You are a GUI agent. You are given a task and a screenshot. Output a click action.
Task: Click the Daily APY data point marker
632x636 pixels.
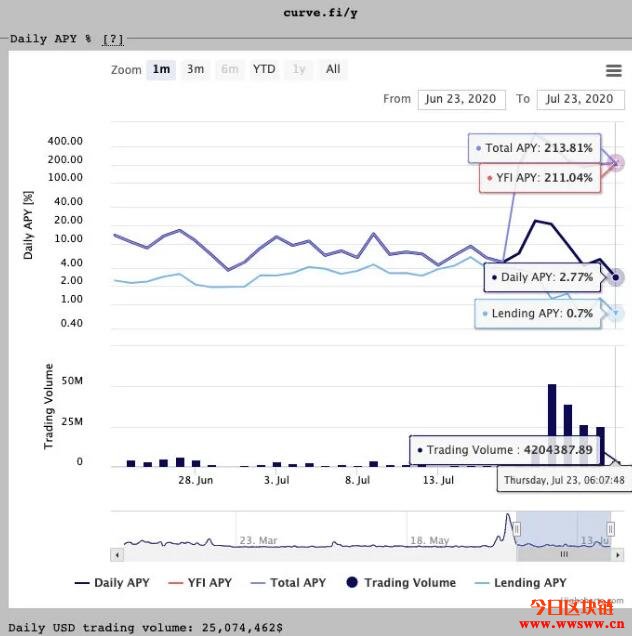tap(616, 277)
